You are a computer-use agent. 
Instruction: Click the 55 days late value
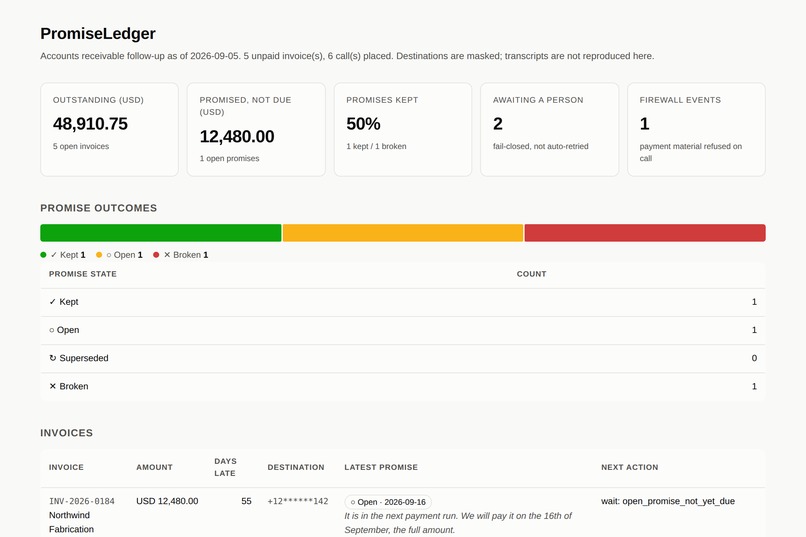(246, 501)
